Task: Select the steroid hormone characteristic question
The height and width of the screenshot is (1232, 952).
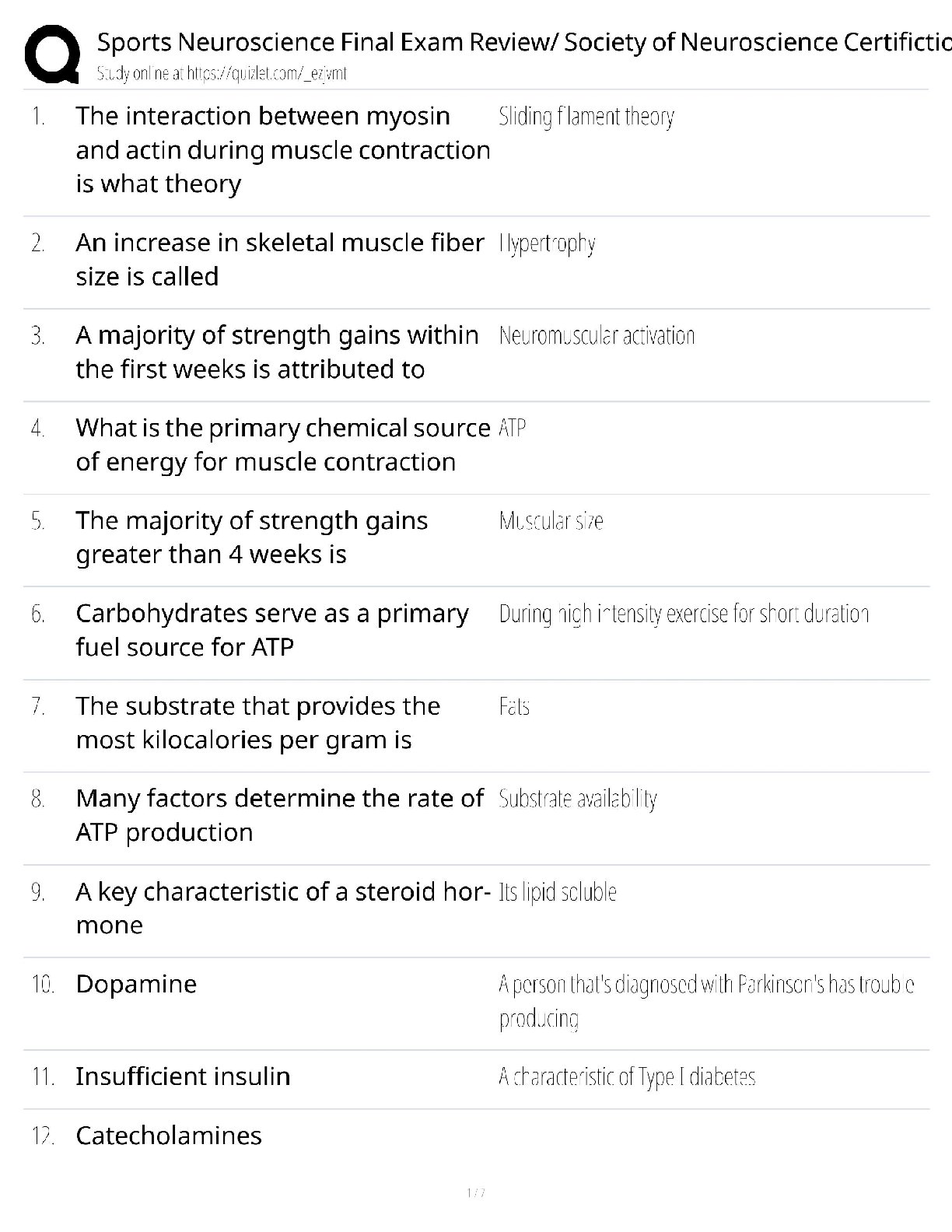Action: 282,908
